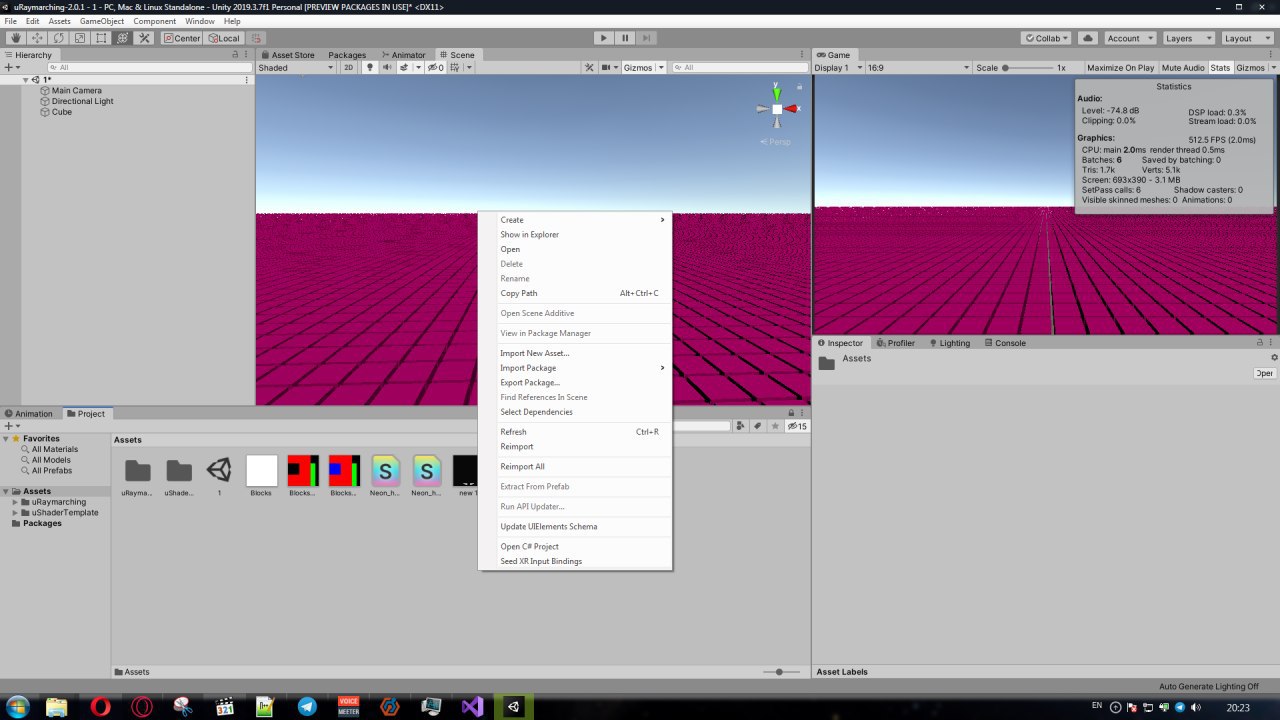Viewport: 1280px width, 720px height.
Task: Open the 16:9 aspect ratio dropdown
Action: (918, 68)
